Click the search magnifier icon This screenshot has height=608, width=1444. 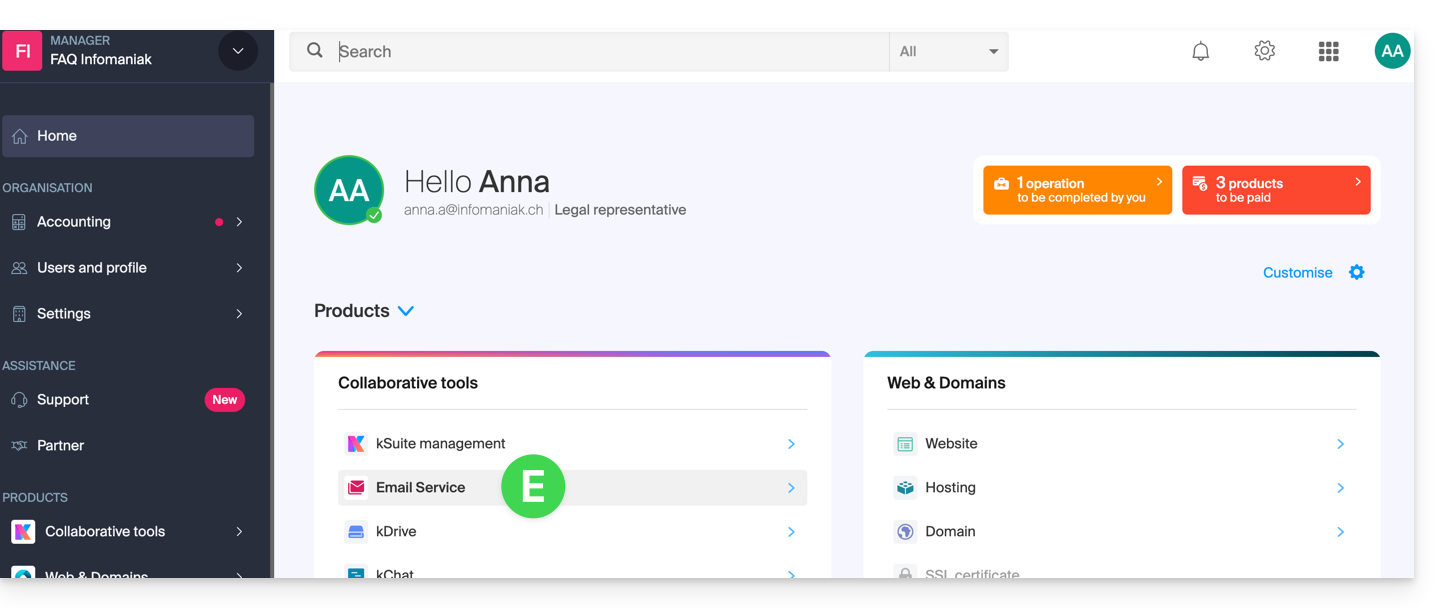315,51
